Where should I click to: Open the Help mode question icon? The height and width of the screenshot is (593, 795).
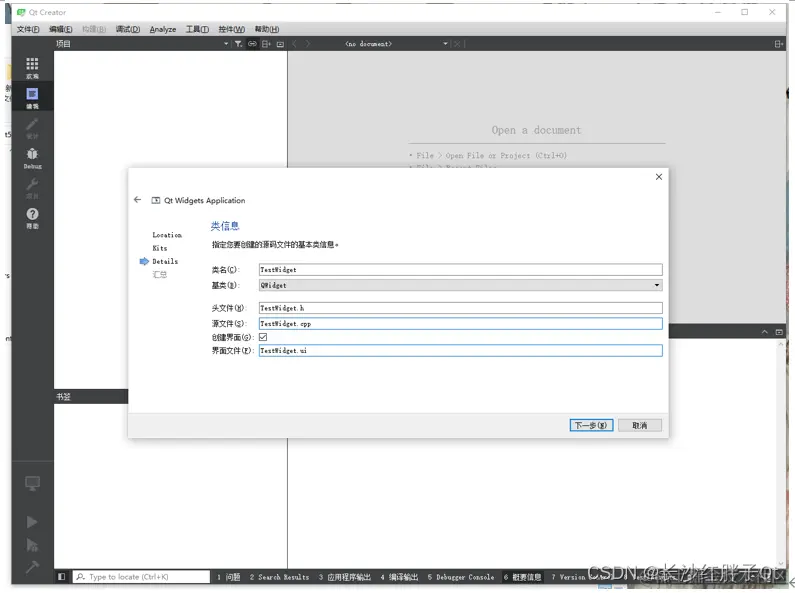pyautogui.click(x=32, y=218)
